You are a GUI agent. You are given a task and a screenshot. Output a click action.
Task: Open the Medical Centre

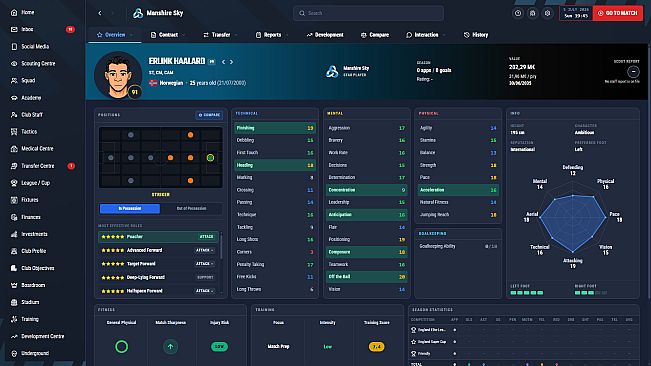pyautogui.click(x=37, y=149)
